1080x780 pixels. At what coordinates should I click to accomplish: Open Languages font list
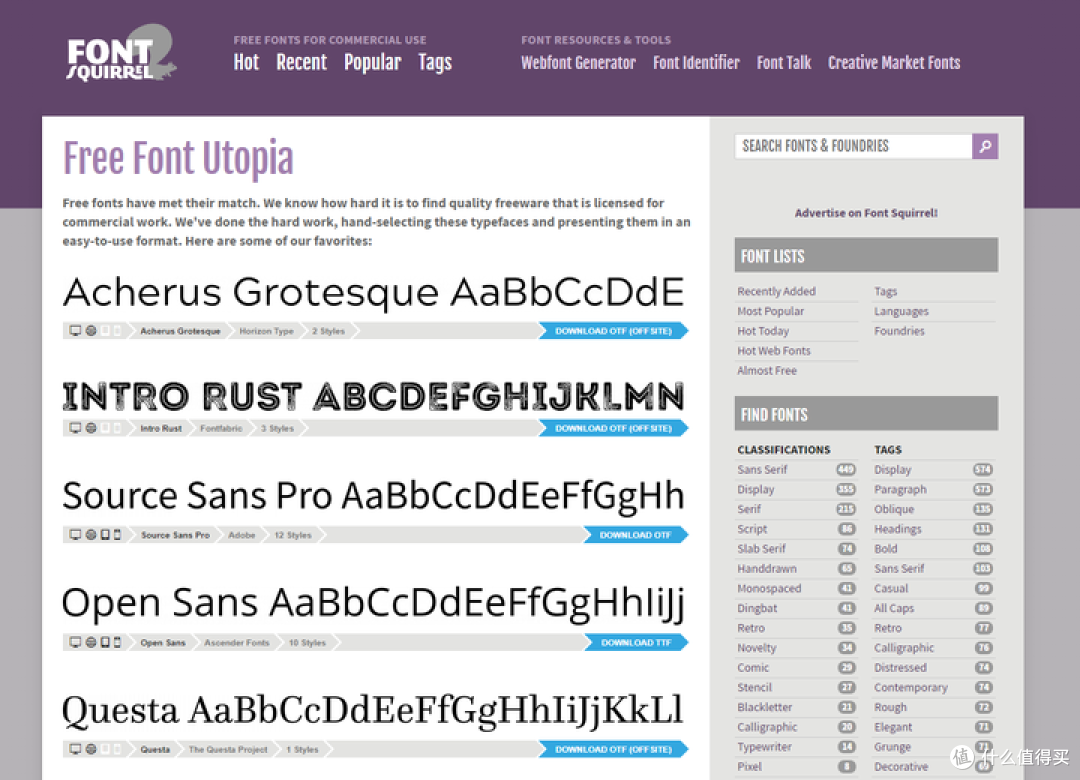902,311
